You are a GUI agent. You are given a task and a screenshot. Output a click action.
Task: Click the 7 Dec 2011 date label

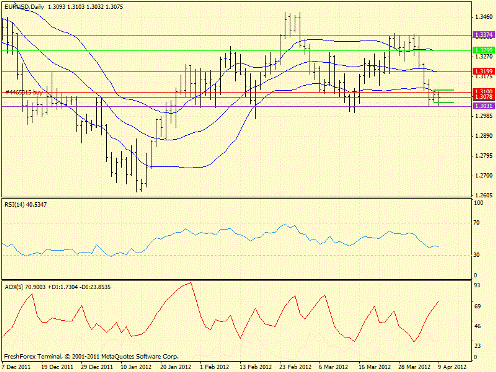[x=16, y=367]
